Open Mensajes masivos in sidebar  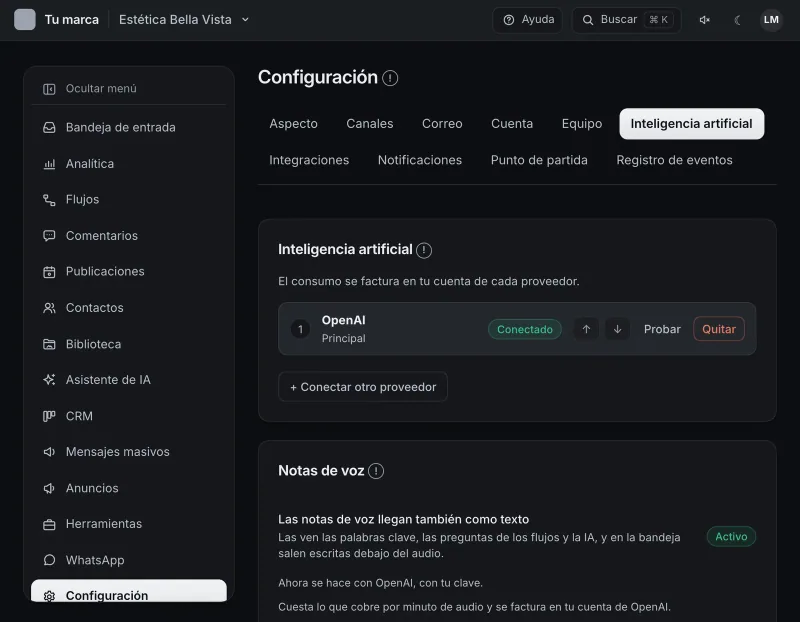[x=129, y=452]
